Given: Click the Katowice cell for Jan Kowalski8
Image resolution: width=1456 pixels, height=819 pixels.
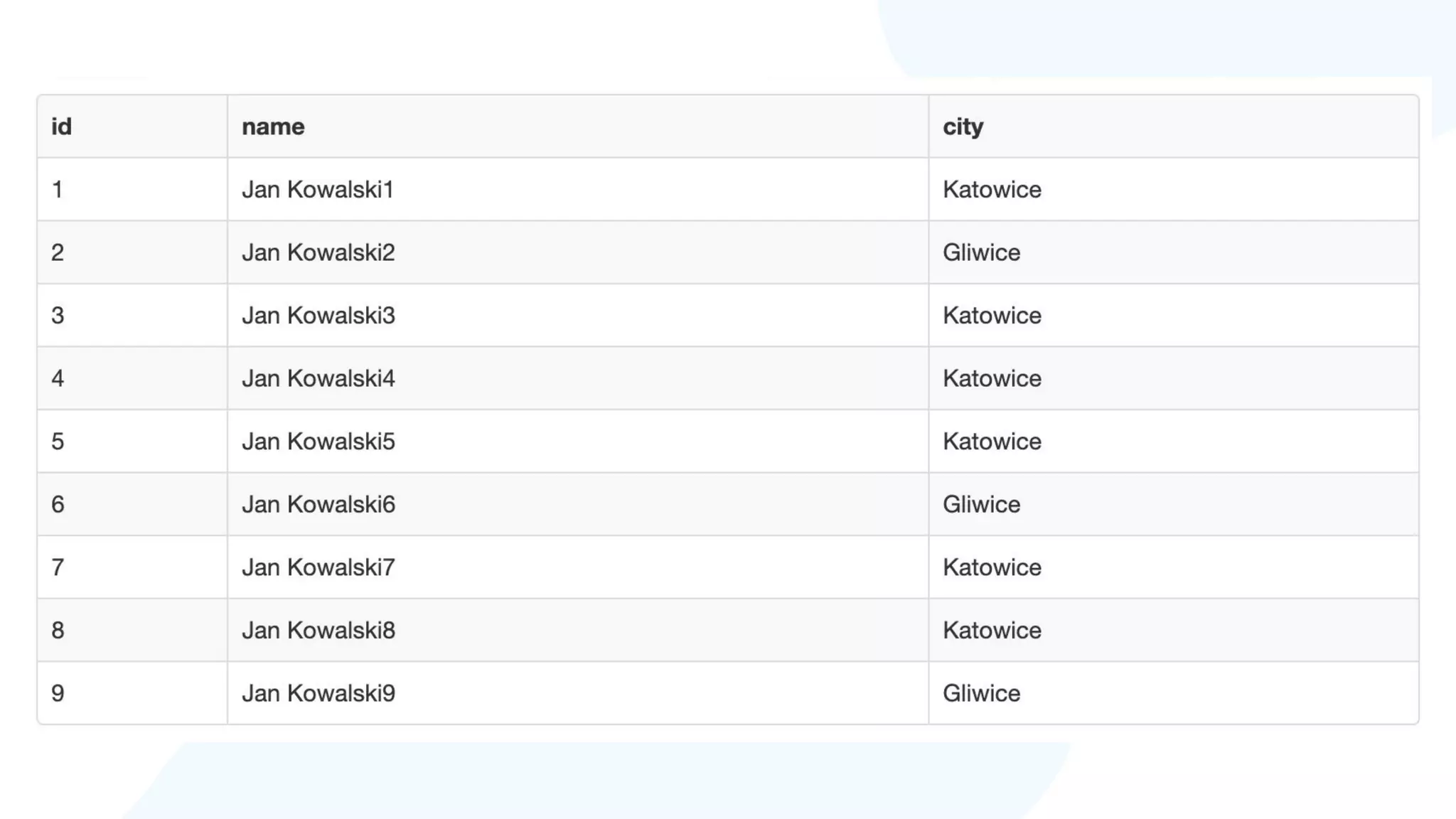Looking at the screenshot, I should (992, 631).
